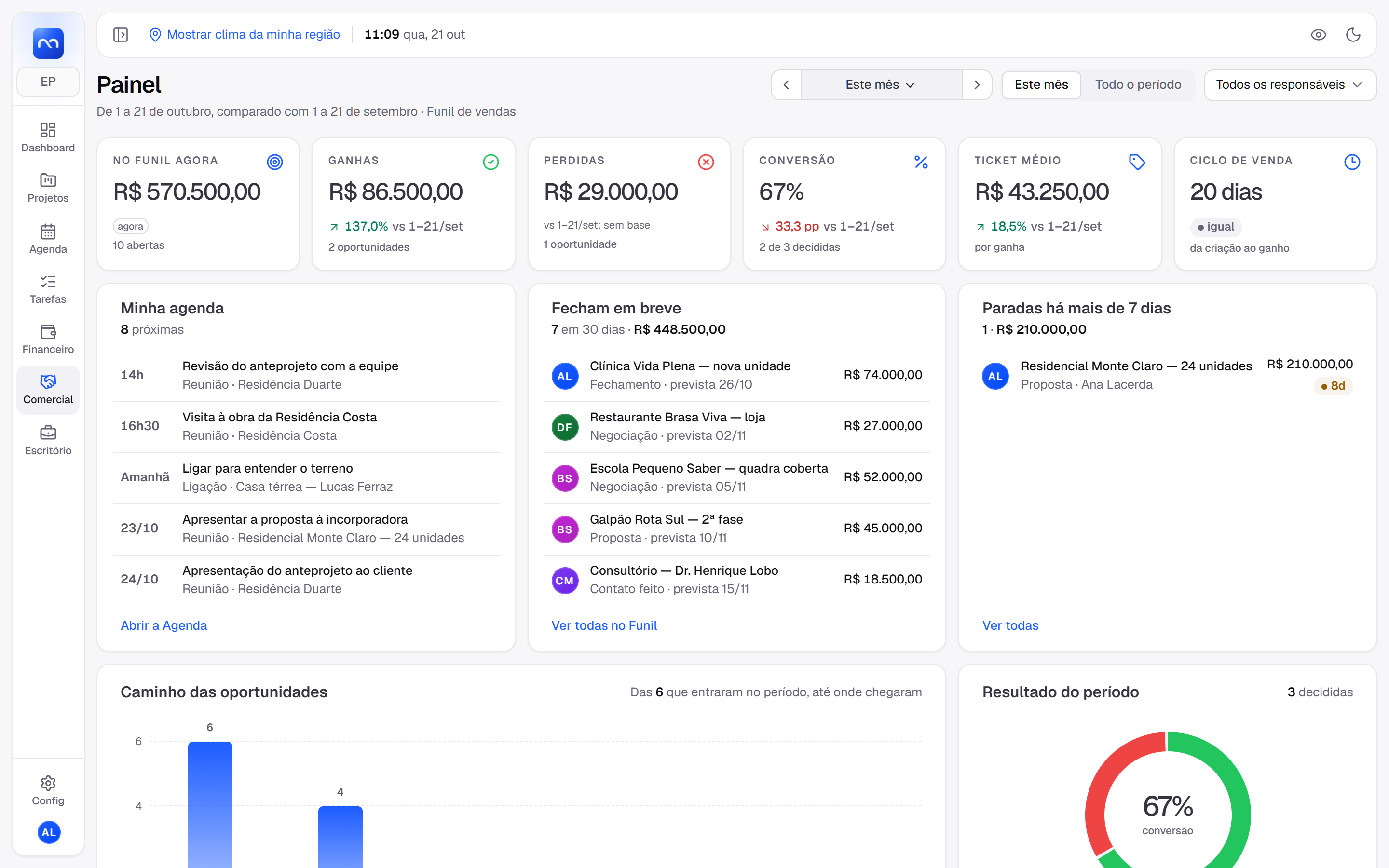
Task: Click 'Mostrar clima da minha região' link
Action: point(245,34)
